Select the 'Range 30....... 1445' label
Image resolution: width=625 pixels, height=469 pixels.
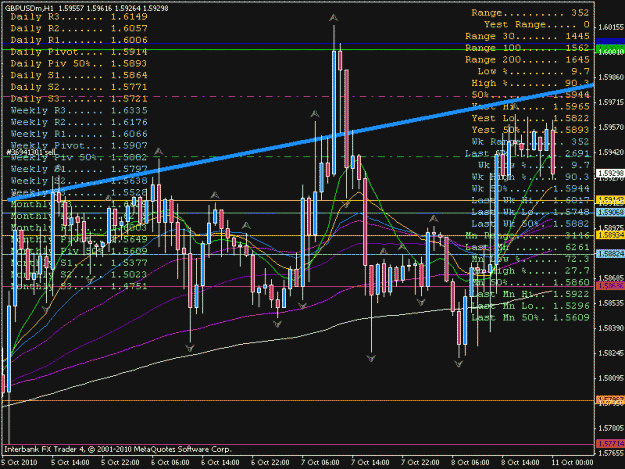point(527,36)
